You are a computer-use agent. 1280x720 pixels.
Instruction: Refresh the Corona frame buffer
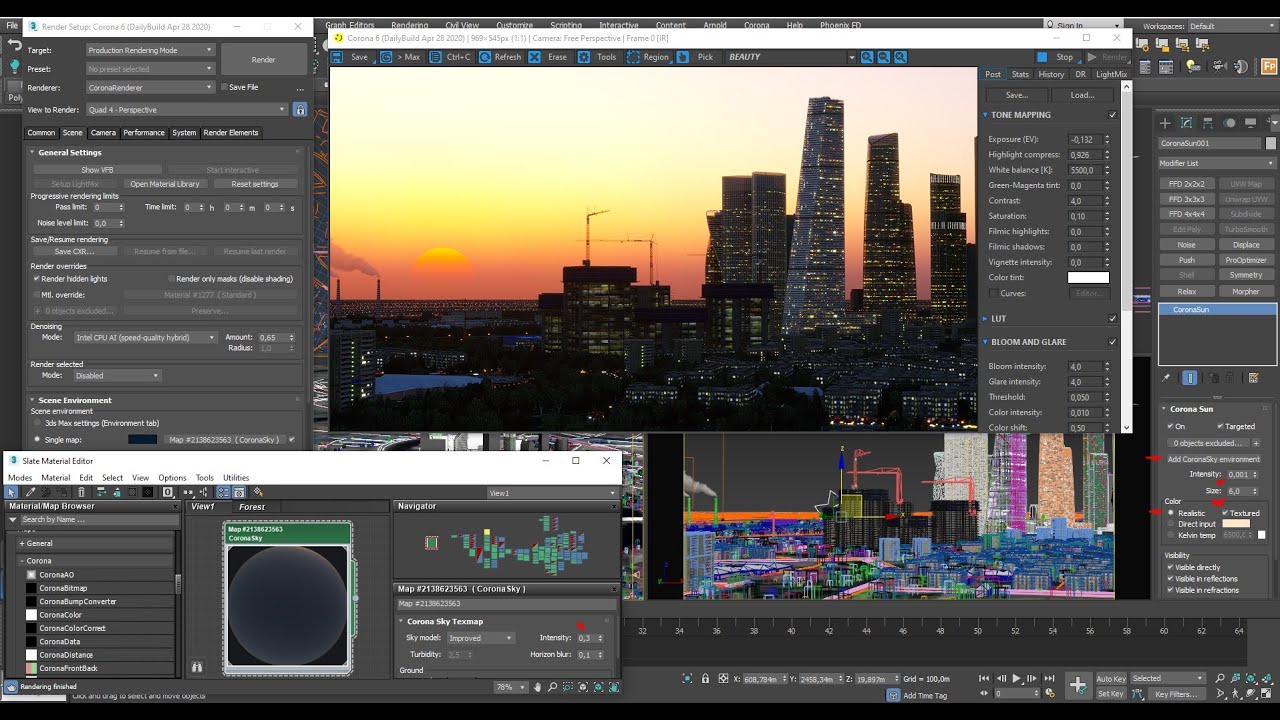tap(499, 57)
